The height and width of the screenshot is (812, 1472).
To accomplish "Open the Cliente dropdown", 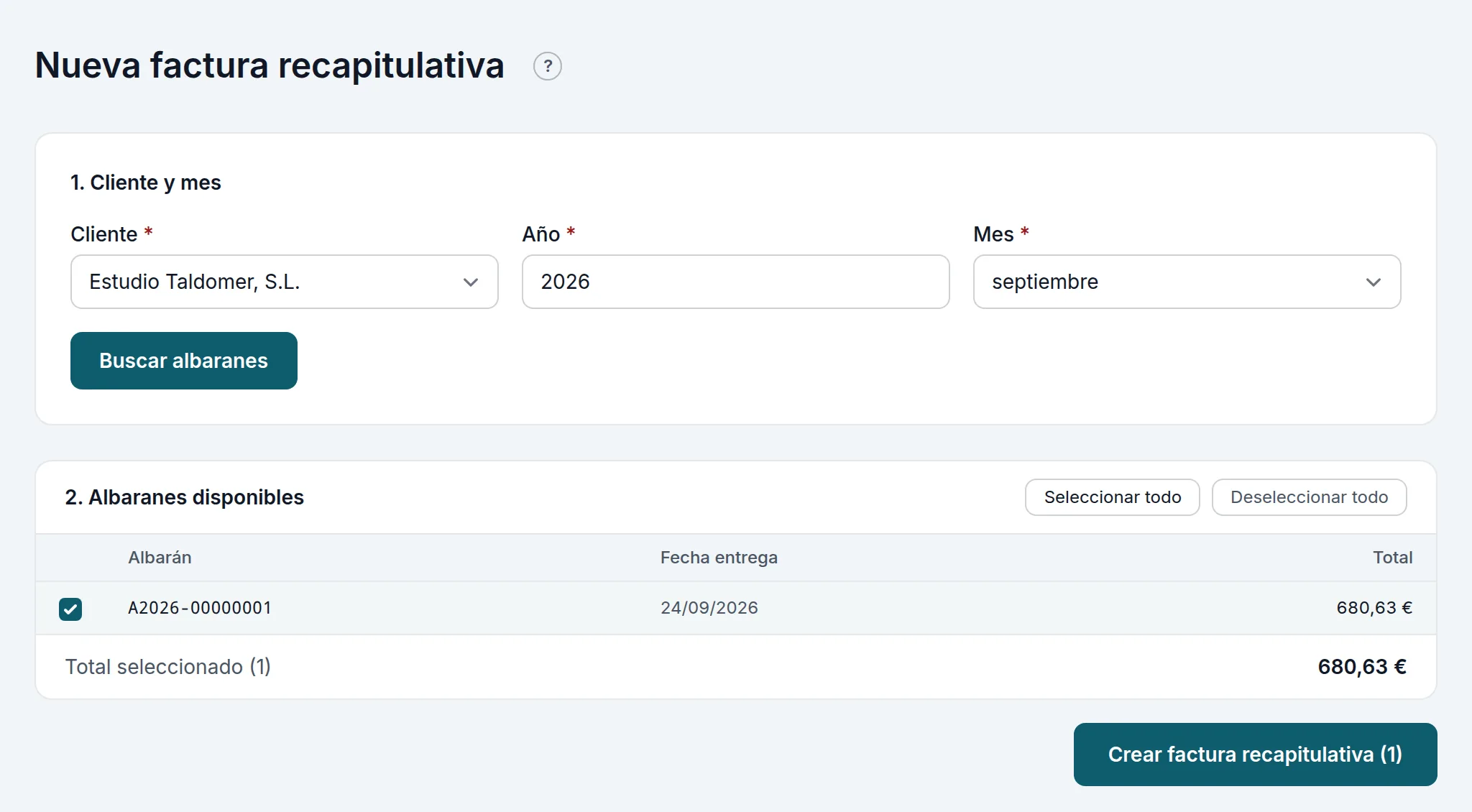I will (x=284, y=282).
